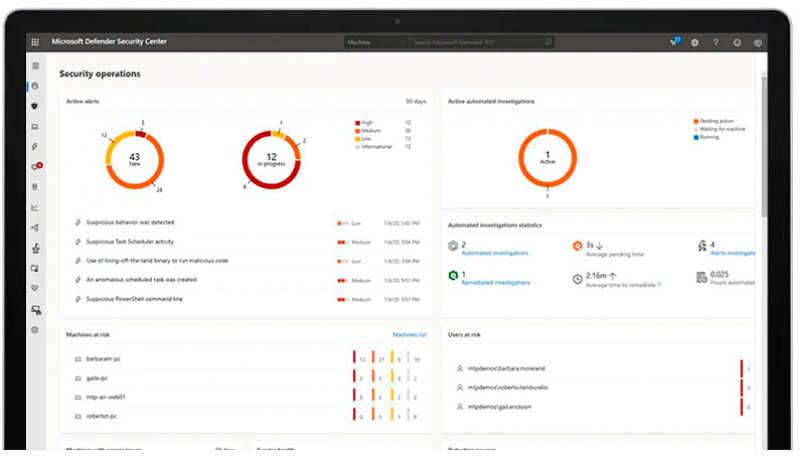This screenshot has width=800, height=464.
Task: Click the clock icon beside 2:16m
Action: (x=577, y=279)
